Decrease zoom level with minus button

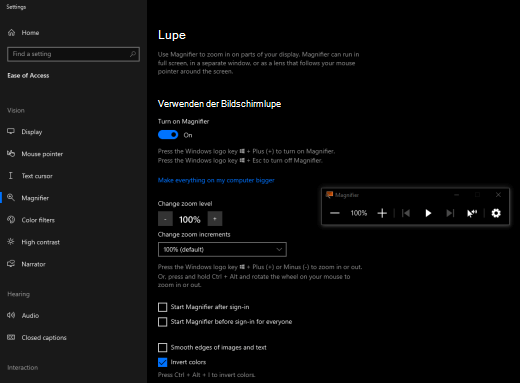coord(165,219)
